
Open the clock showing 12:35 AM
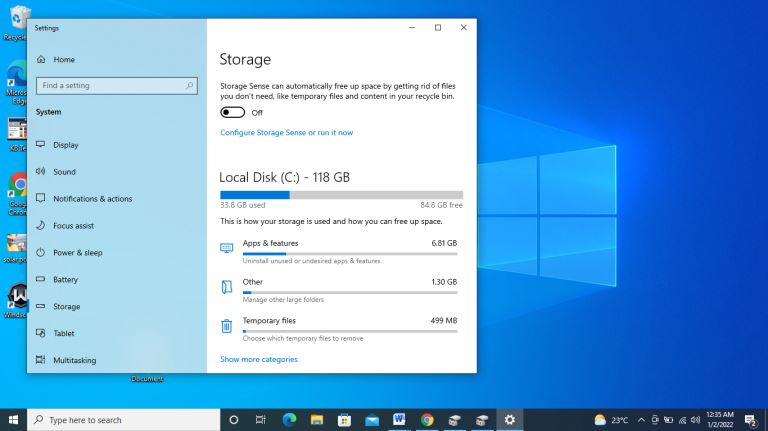pyautogui.click(x=720, y=420)
